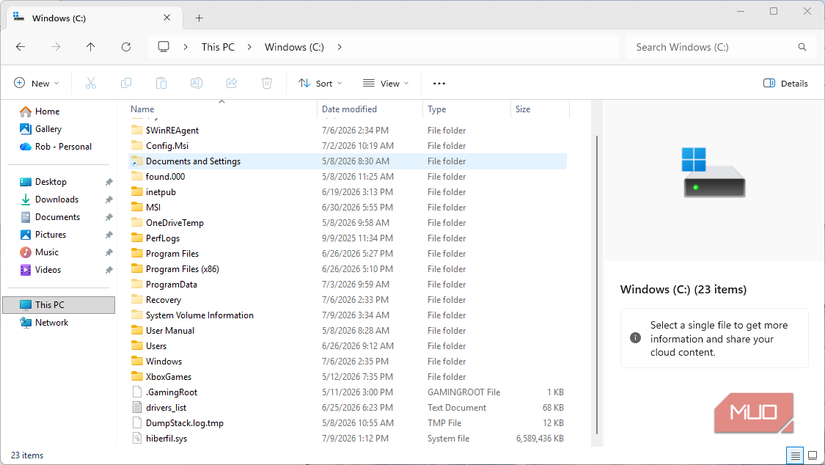The image size is (825, 465).
Task: Select the PerfLogs folder
Action: [347, 238]
